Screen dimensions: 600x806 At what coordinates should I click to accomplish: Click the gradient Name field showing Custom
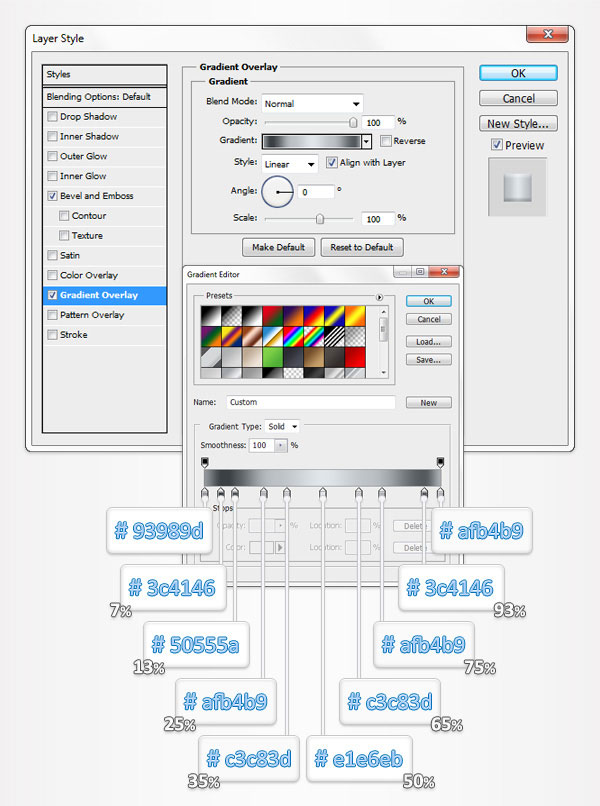[x=311, y=402]
